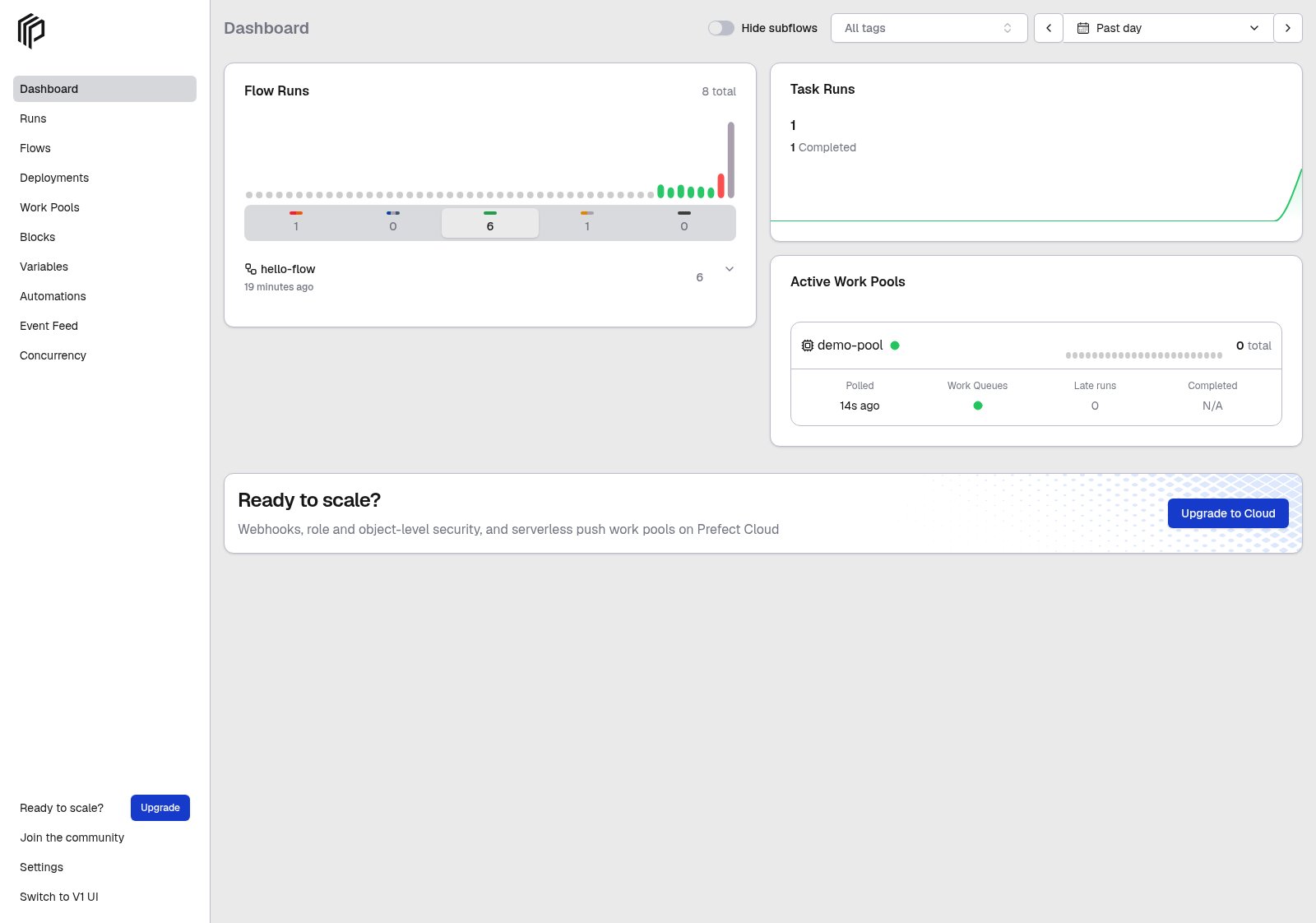Expand the hello-flow row chevron
This screenshot has height=923, width=1316.
tap(730, 269)
